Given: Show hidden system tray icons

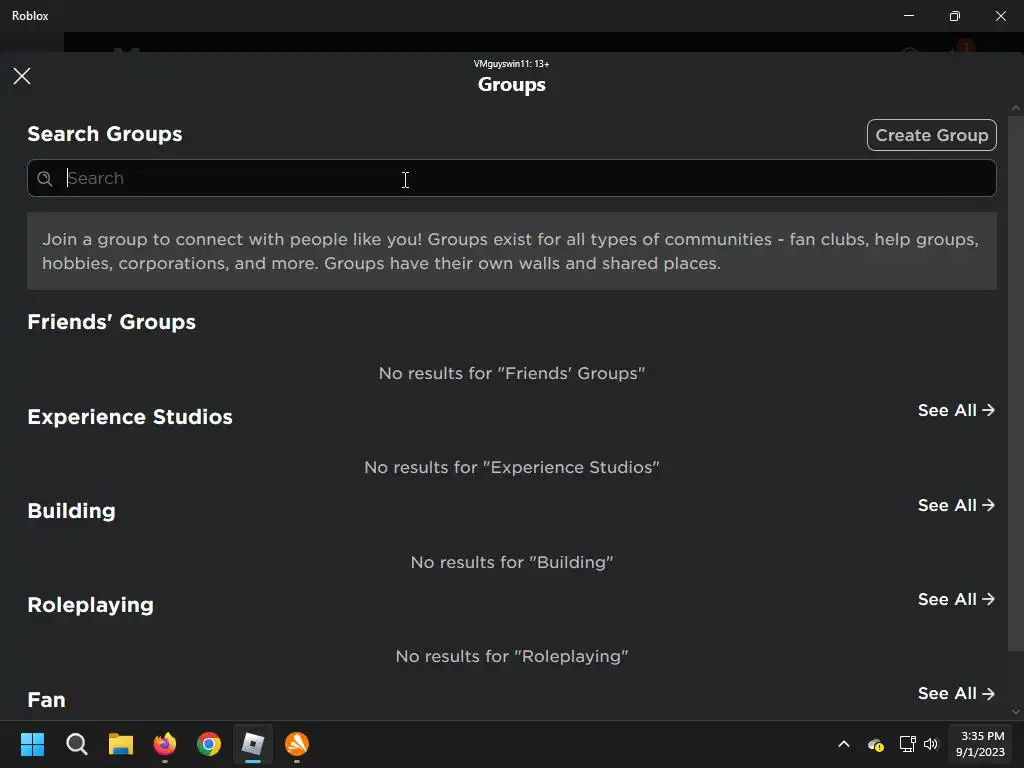Looking at the screenshot, I should [x=844, y=744].
